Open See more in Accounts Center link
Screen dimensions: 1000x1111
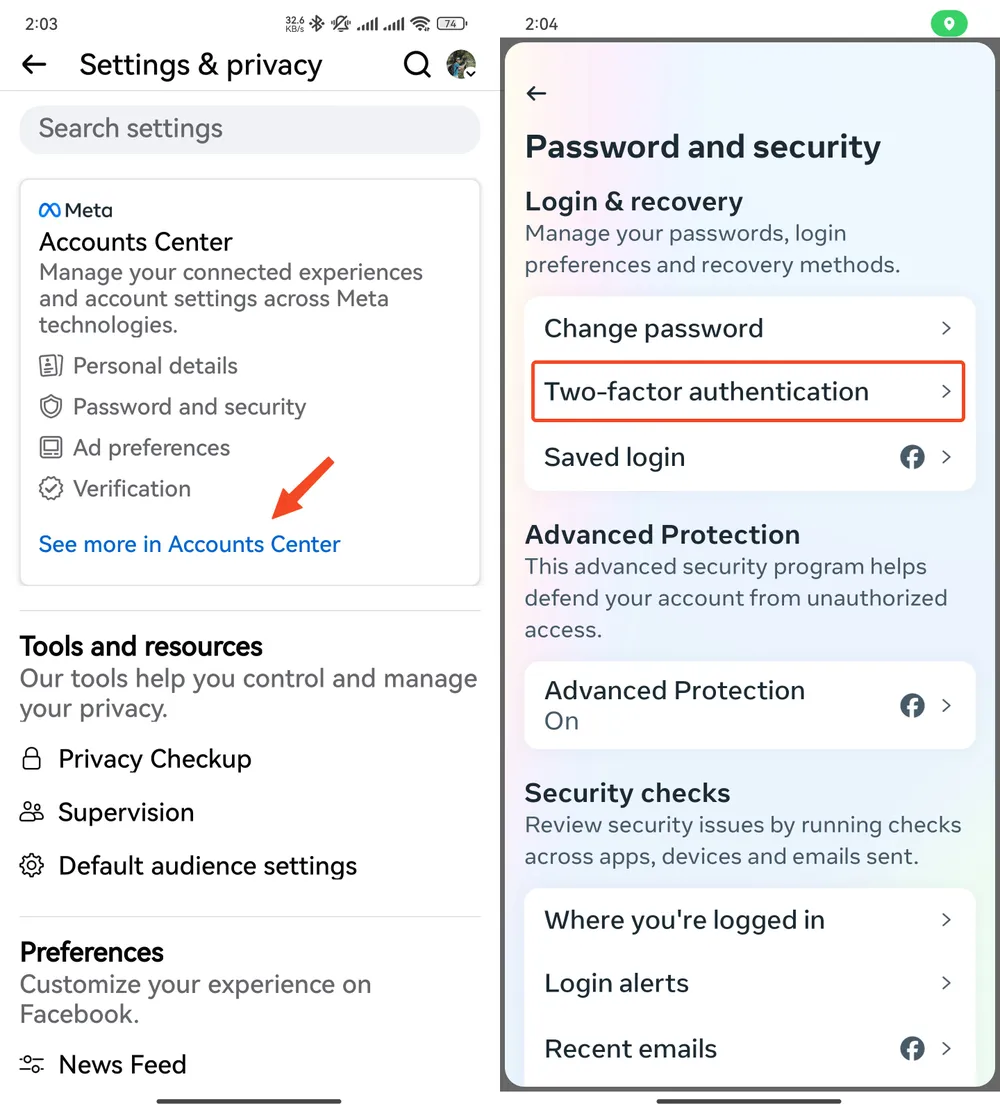pos(189,545)
